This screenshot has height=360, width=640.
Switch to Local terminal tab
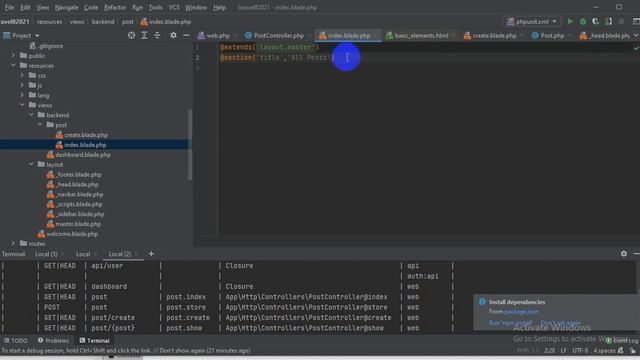(83, 254)
